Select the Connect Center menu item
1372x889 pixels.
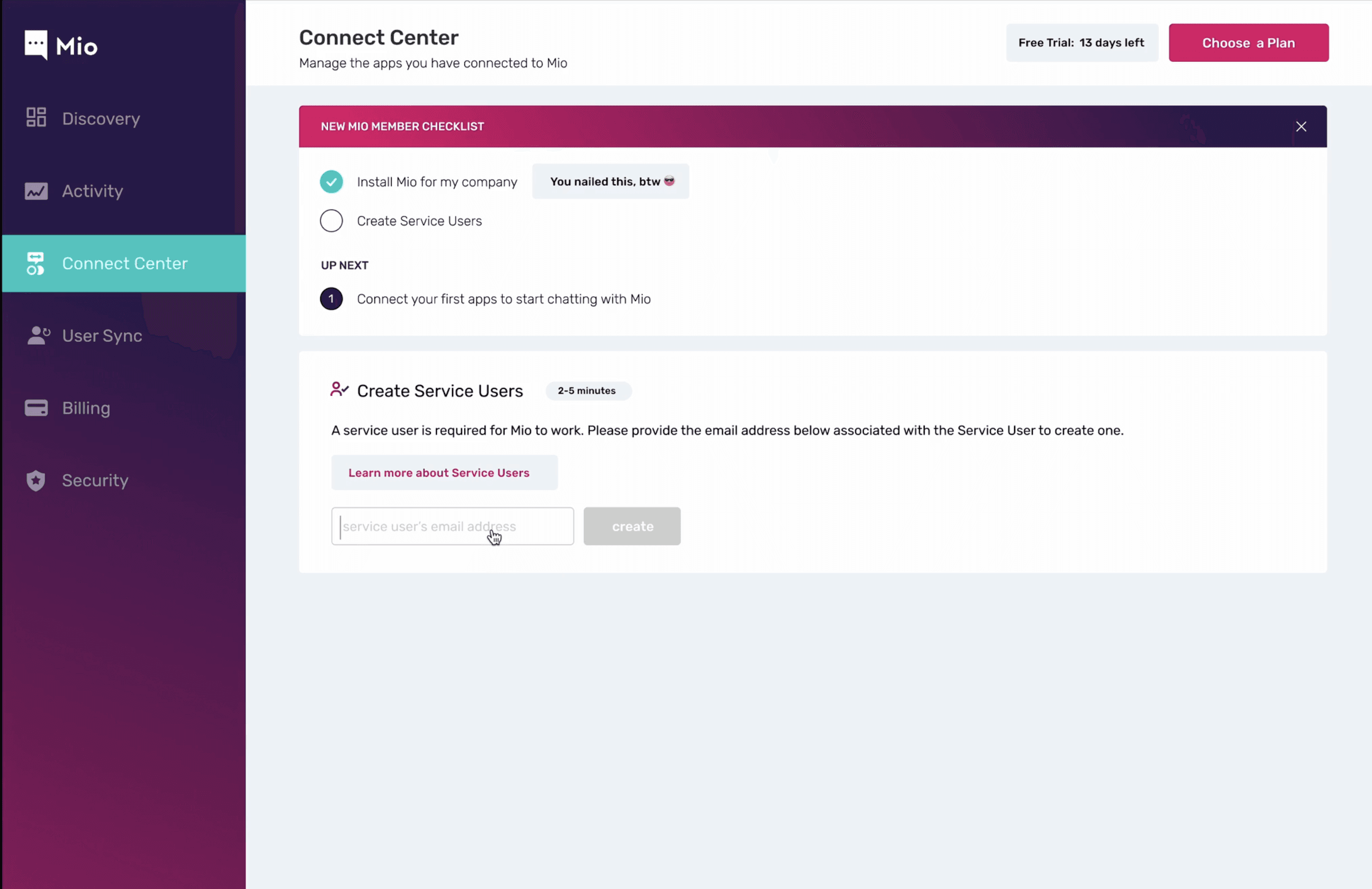pyautogui.click(x=124, y=263)
